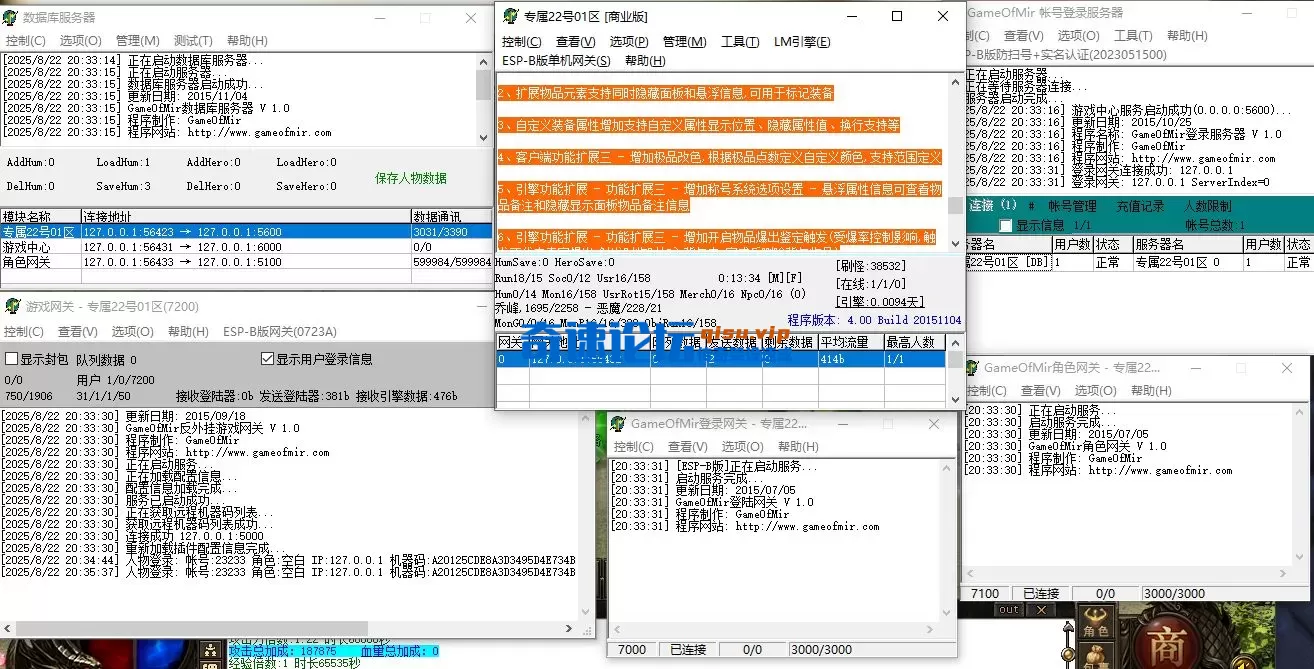The image size is (1314, 669).
Task: Open 查看(V) menu in login gateway window
Action: pos(687,447)
